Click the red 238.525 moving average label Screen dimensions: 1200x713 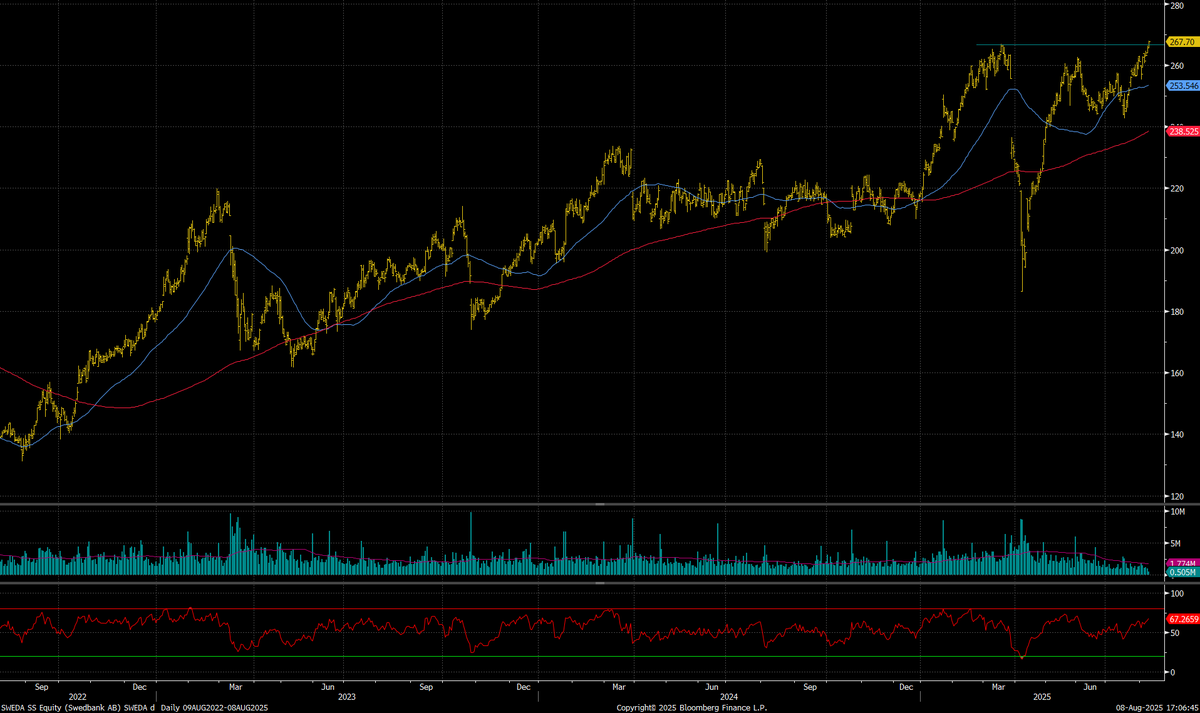pos(1182,131)
